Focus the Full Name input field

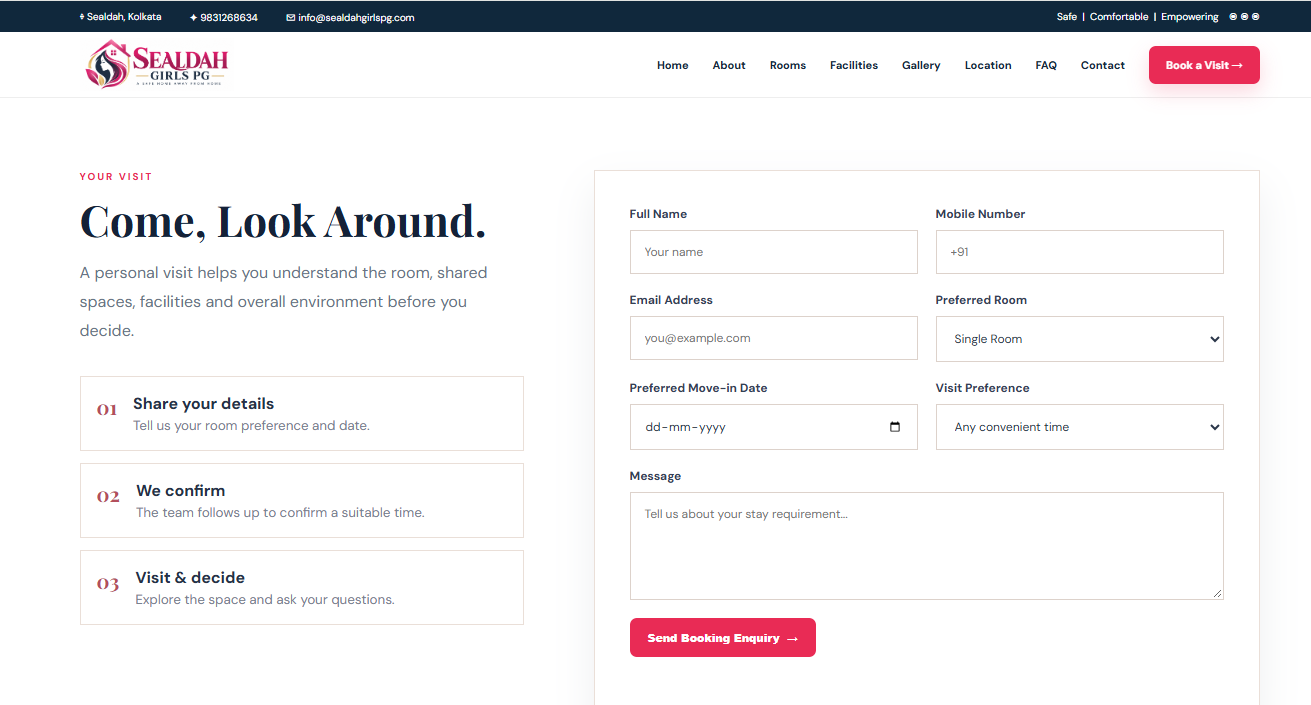pyautogui.click(x=773, y=252)
